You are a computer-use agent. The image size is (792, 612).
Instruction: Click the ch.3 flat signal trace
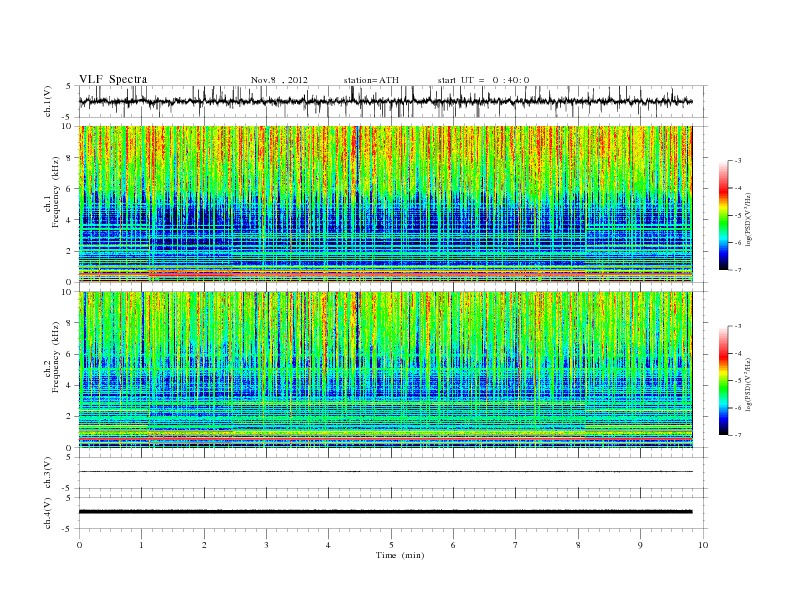click(385, 472)
